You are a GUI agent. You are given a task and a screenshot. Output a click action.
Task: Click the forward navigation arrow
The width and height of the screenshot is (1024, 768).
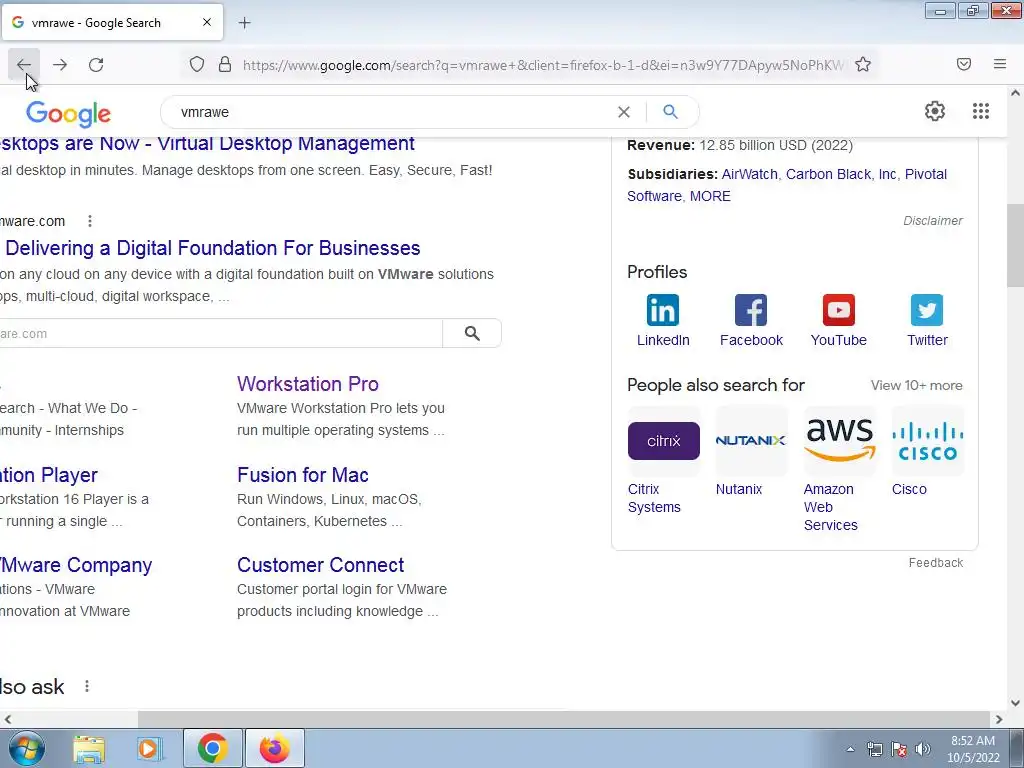59,65
